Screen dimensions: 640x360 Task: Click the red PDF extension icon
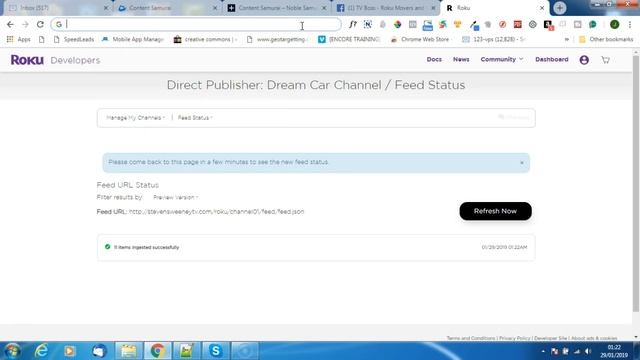click(518, 24)
